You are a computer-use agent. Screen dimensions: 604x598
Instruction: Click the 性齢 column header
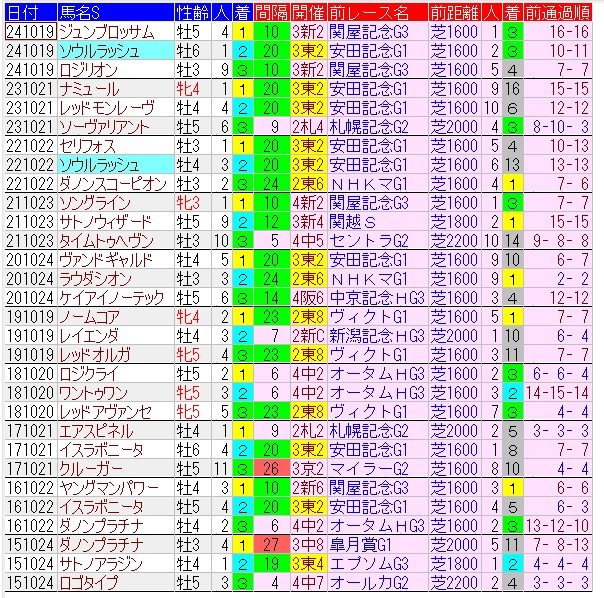191,13
